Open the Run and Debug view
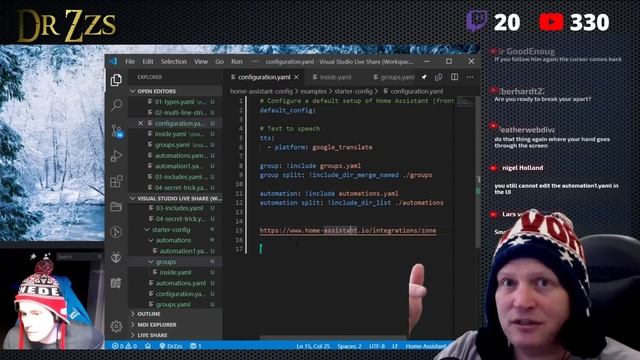This screenshot has width=640, height=360. click(116, 156)
